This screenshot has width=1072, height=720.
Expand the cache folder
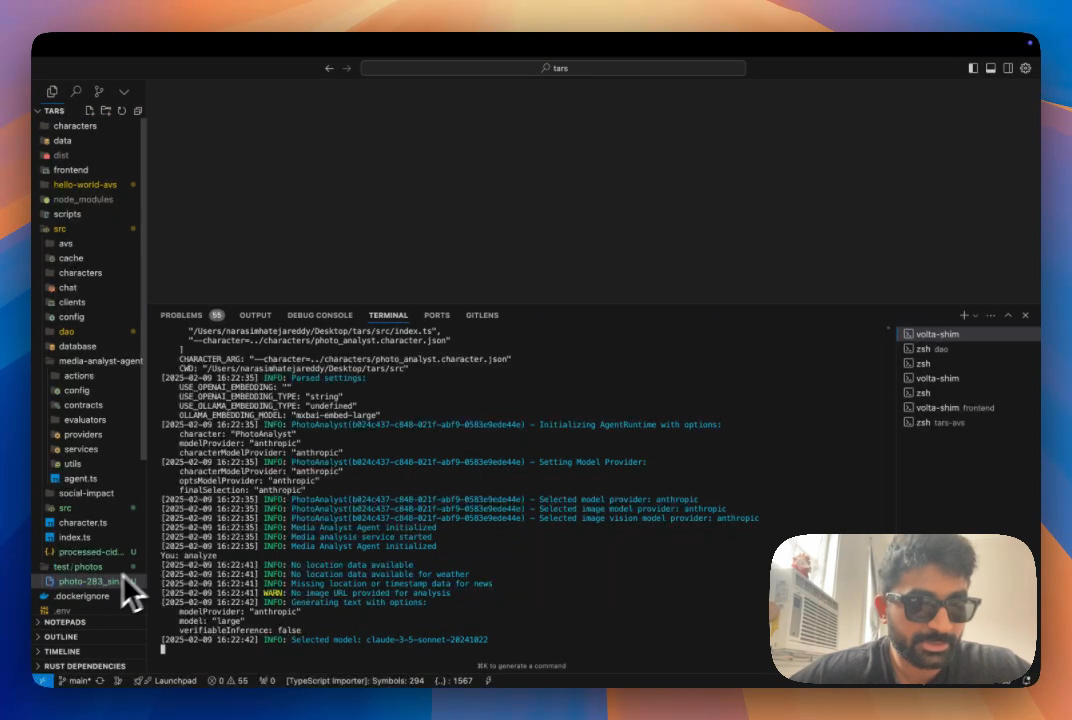tap(70, 258)
